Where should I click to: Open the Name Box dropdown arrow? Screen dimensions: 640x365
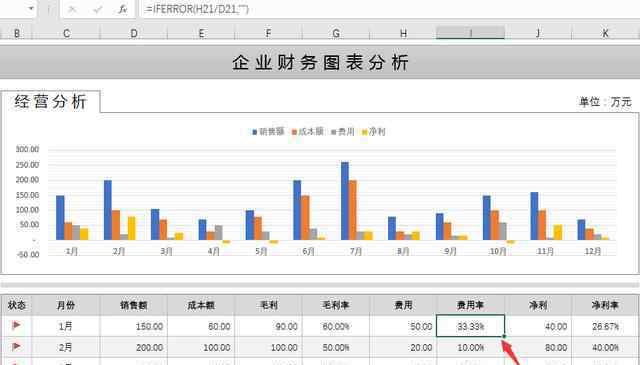coord(31,9)
